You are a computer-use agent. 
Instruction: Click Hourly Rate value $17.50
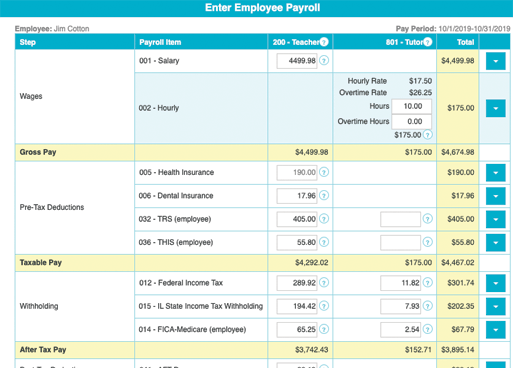(x=420, y=81)
